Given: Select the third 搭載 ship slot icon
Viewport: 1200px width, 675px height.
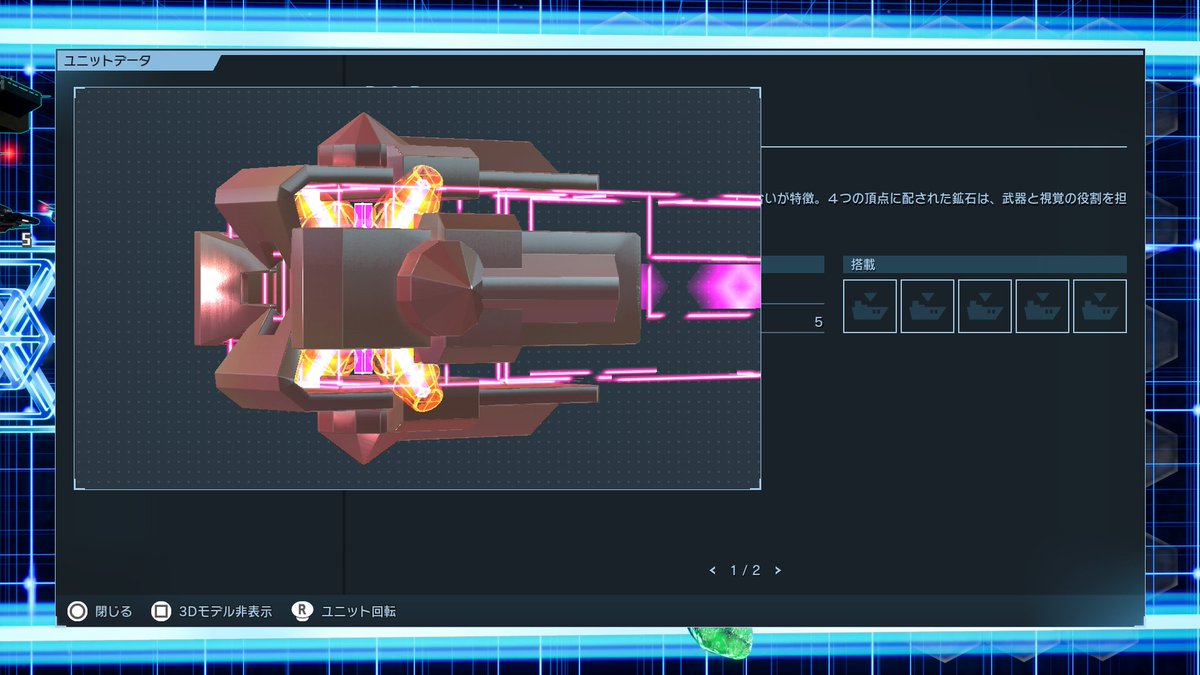Looking at the screenshot, I should (x=985, y=306).
